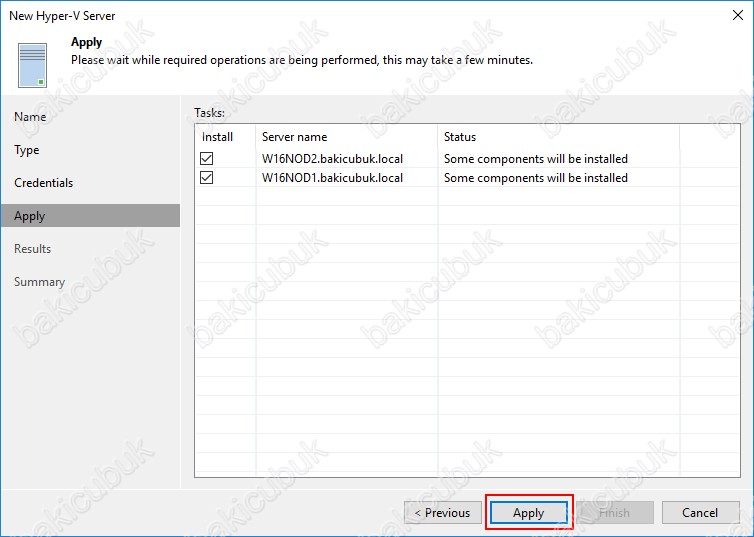Click the Previous button
Image resolution: width=754 pixels, height=537 pixels.
pyautogui.click(x=443, y=512)
